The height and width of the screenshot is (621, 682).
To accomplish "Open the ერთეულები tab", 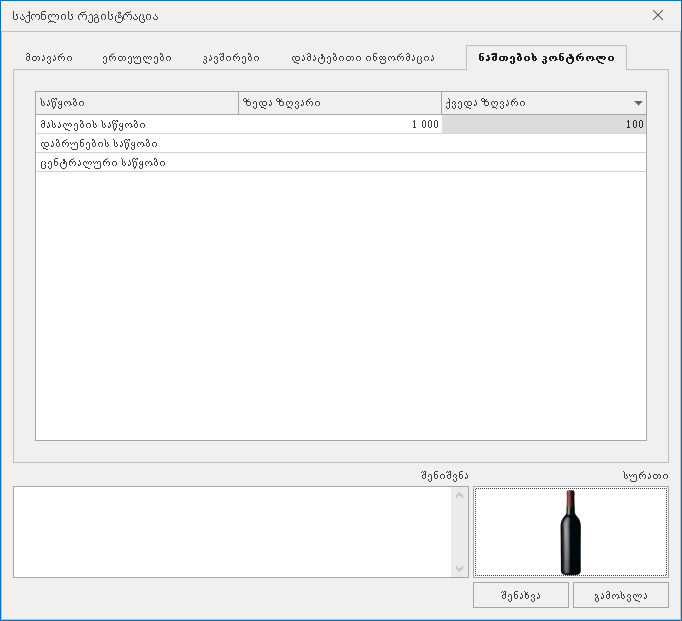I will [x=137, y=58].
